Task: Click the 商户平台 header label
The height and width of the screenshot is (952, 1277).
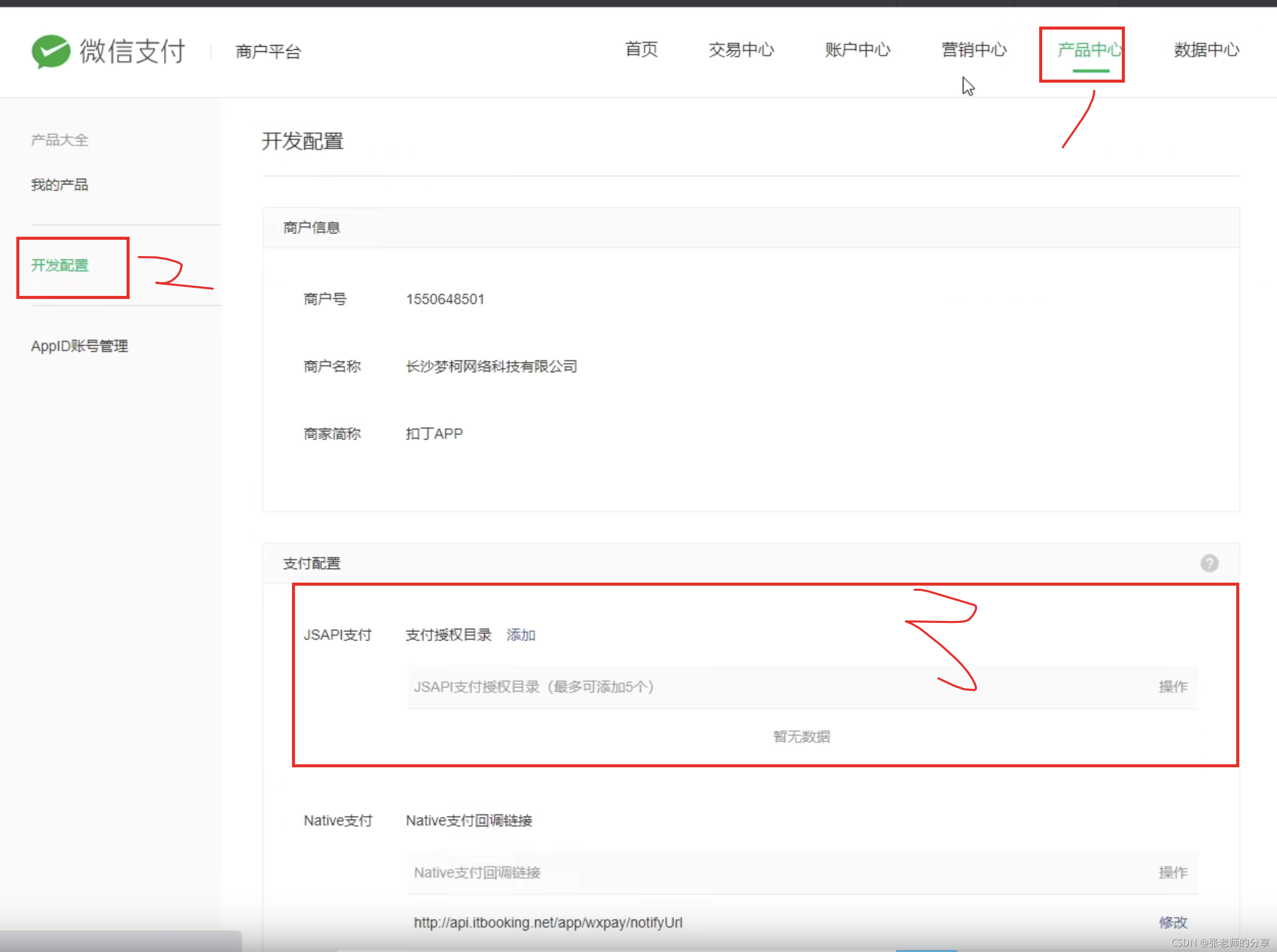Action: pos(268,52)
